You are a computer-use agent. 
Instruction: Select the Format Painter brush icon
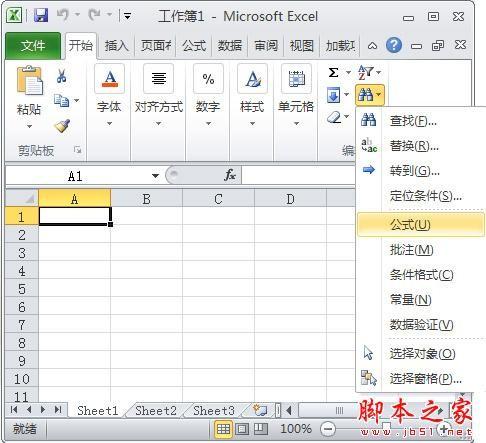(62, 126)
